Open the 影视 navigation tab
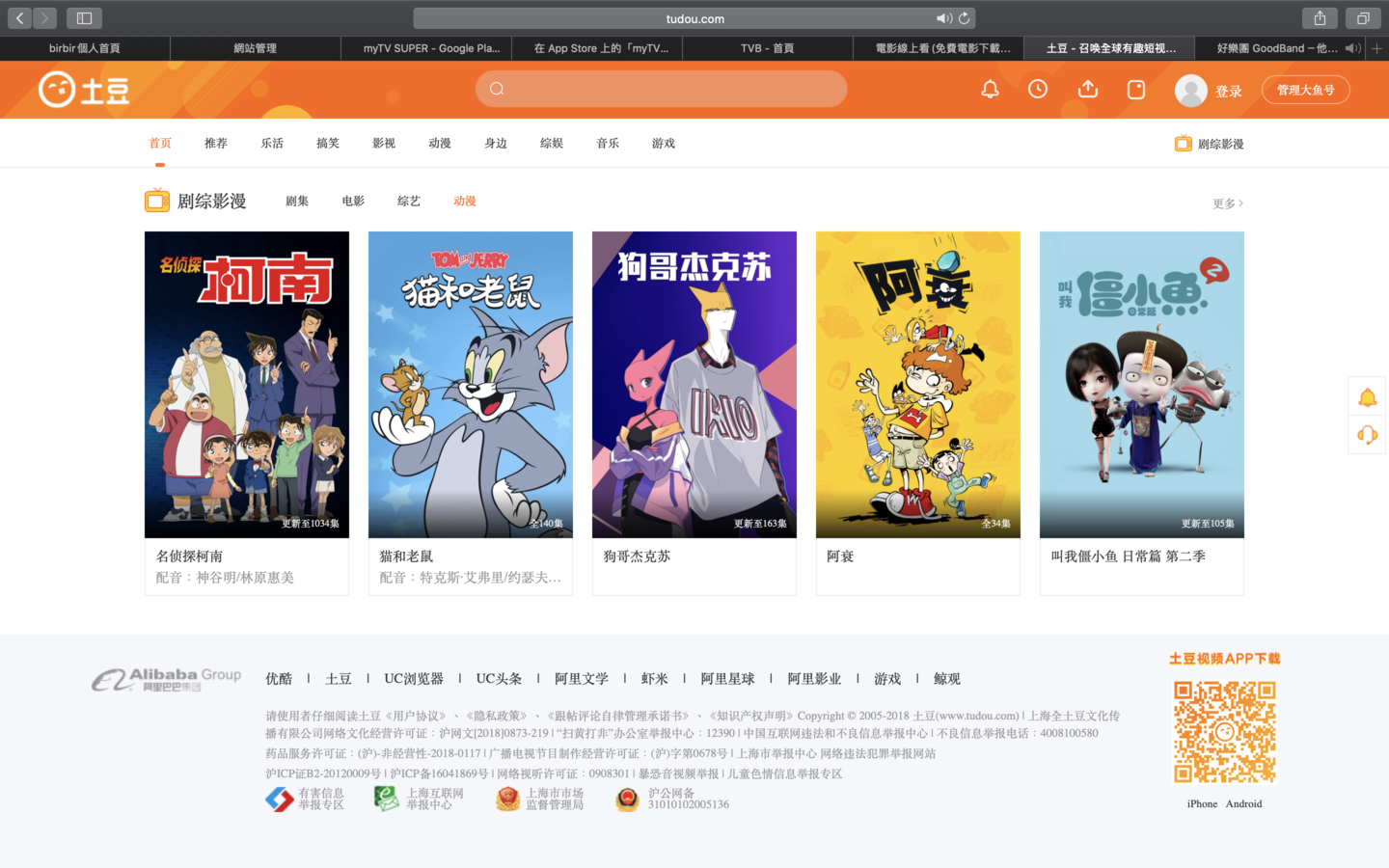Screen dimensions: 1389x868 coord(384,143)
